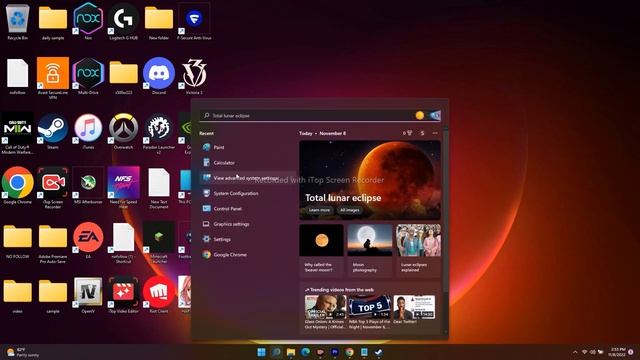The height and width of the screenshot is (360, 640).
Task: Open Graphics settings from Recent list
Action: (x=247, y=224)
